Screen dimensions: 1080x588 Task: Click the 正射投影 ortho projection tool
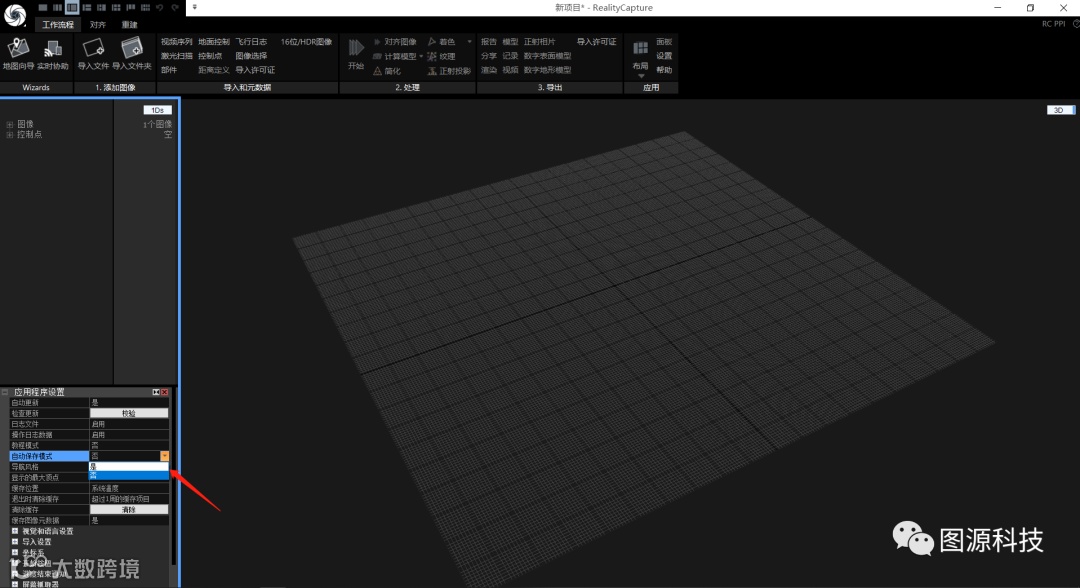[x=449, y=71]
